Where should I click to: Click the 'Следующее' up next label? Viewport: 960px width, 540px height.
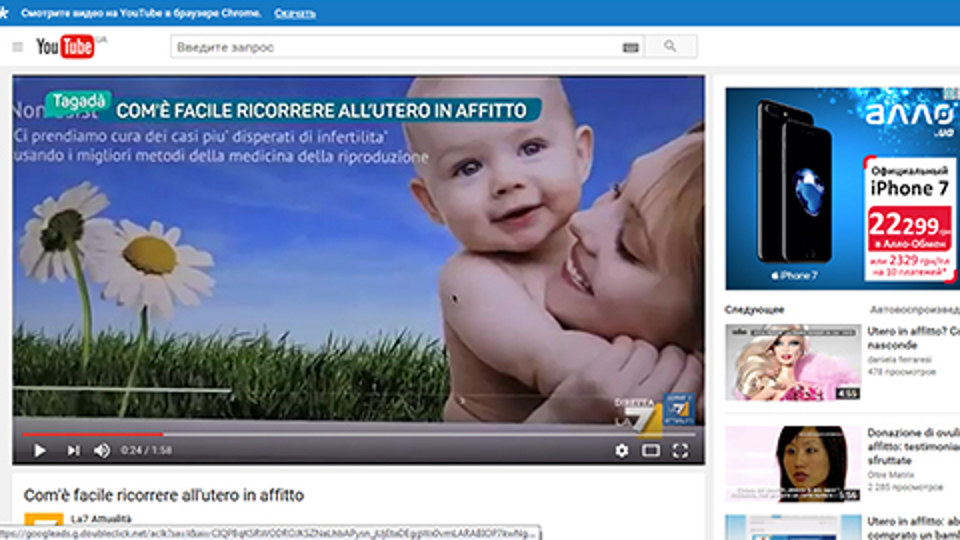[754, 310]
